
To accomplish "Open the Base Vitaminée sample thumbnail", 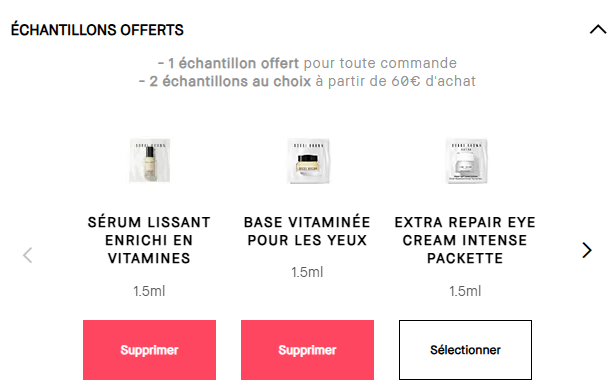I will click(x=308, y=160).
